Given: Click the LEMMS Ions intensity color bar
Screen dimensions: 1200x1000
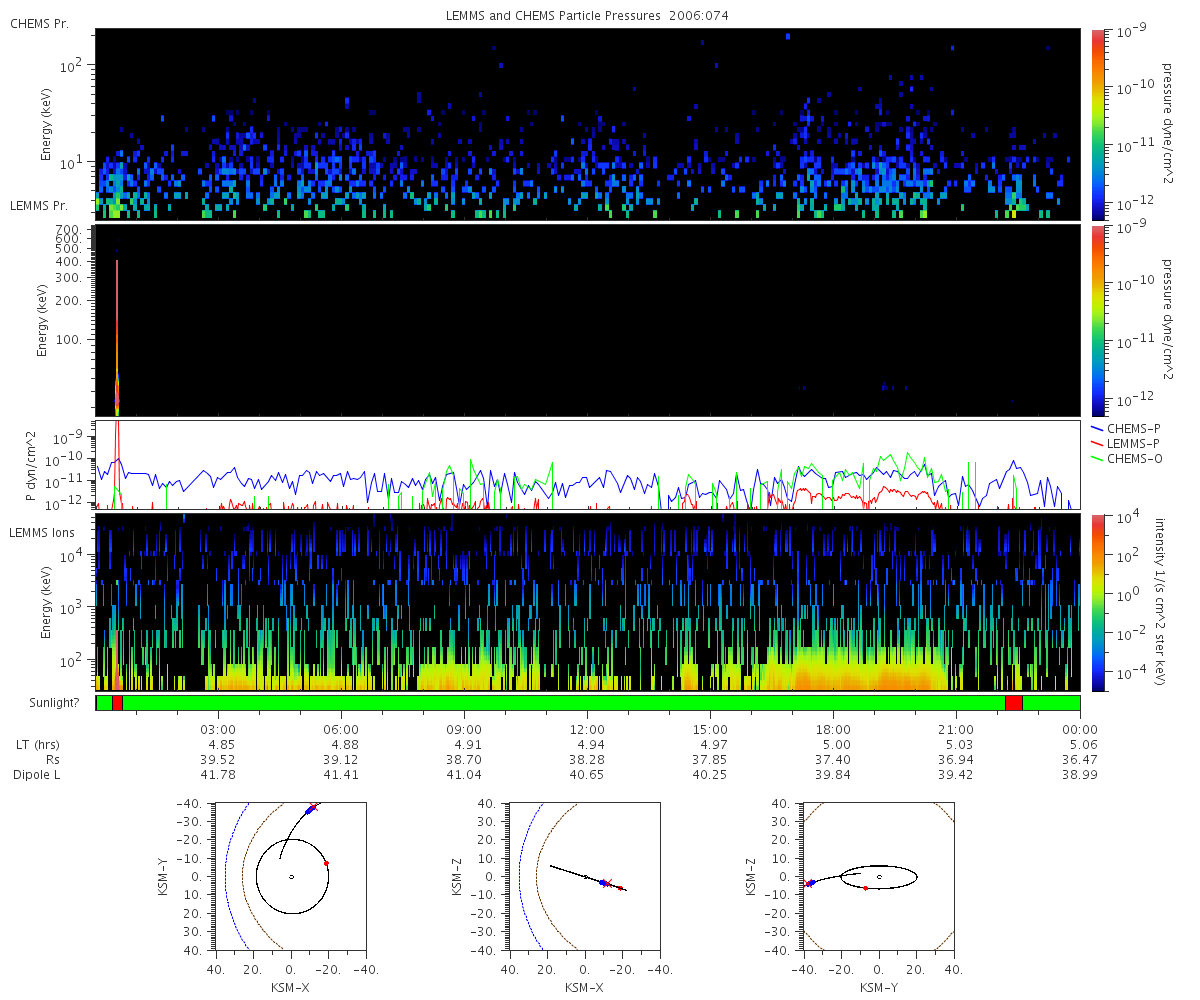Looking at the screenshot, I should pos(1098,602).
